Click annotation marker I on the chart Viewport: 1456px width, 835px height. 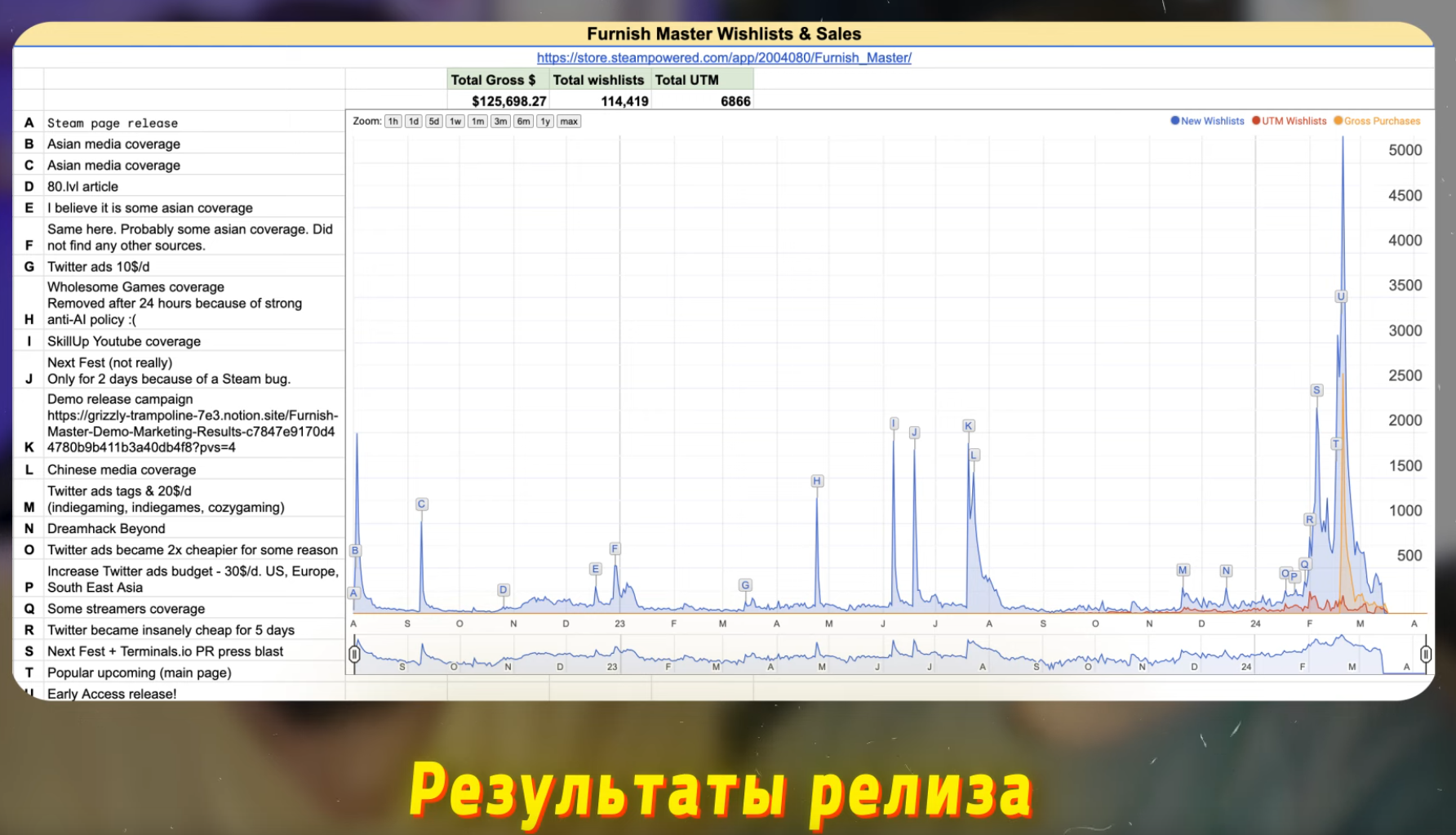[894, 424]
